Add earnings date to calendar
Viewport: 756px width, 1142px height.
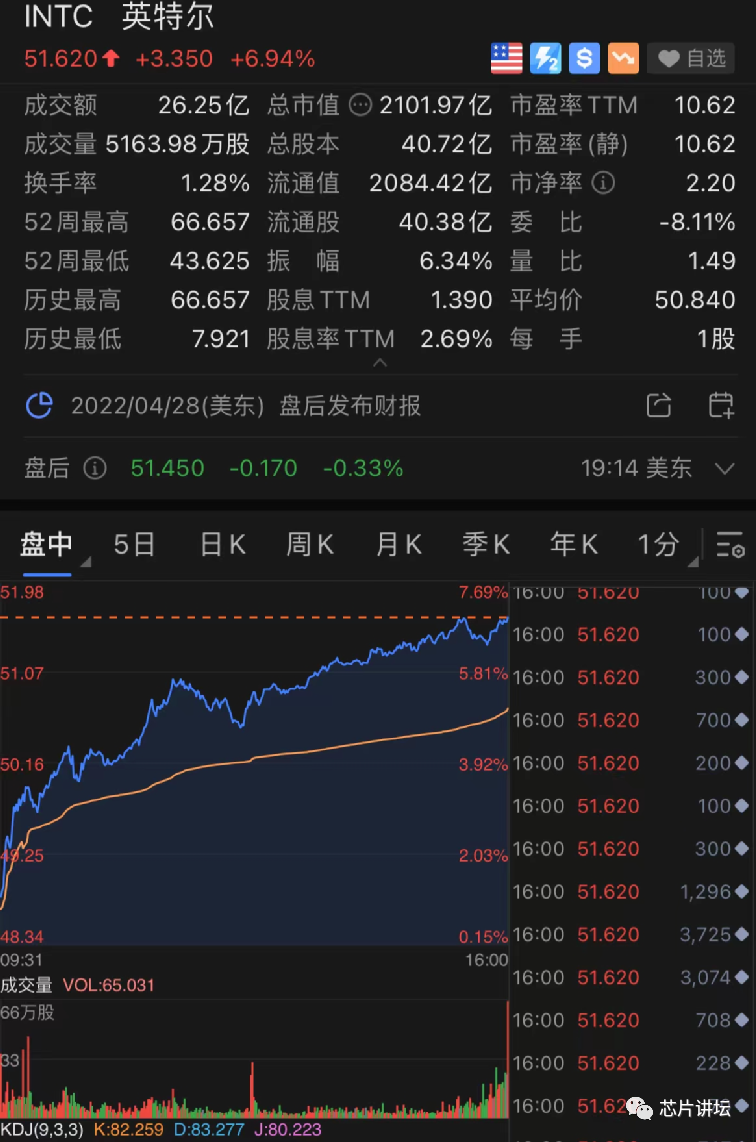[x=721, y=405]
